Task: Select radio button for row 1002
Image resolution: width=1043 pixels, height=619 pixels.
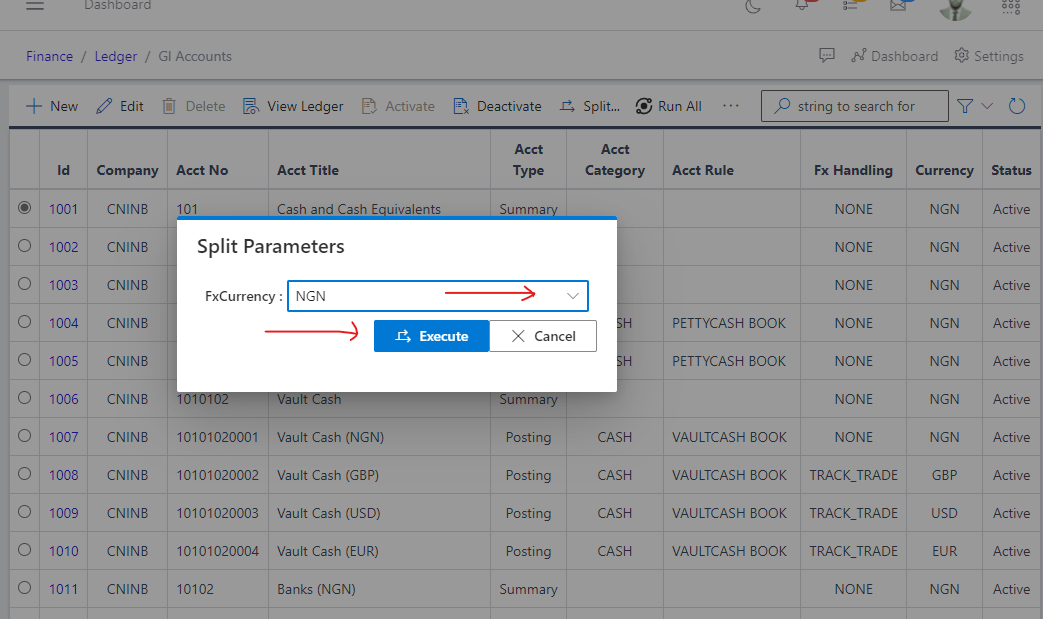Action: point(25,246)
